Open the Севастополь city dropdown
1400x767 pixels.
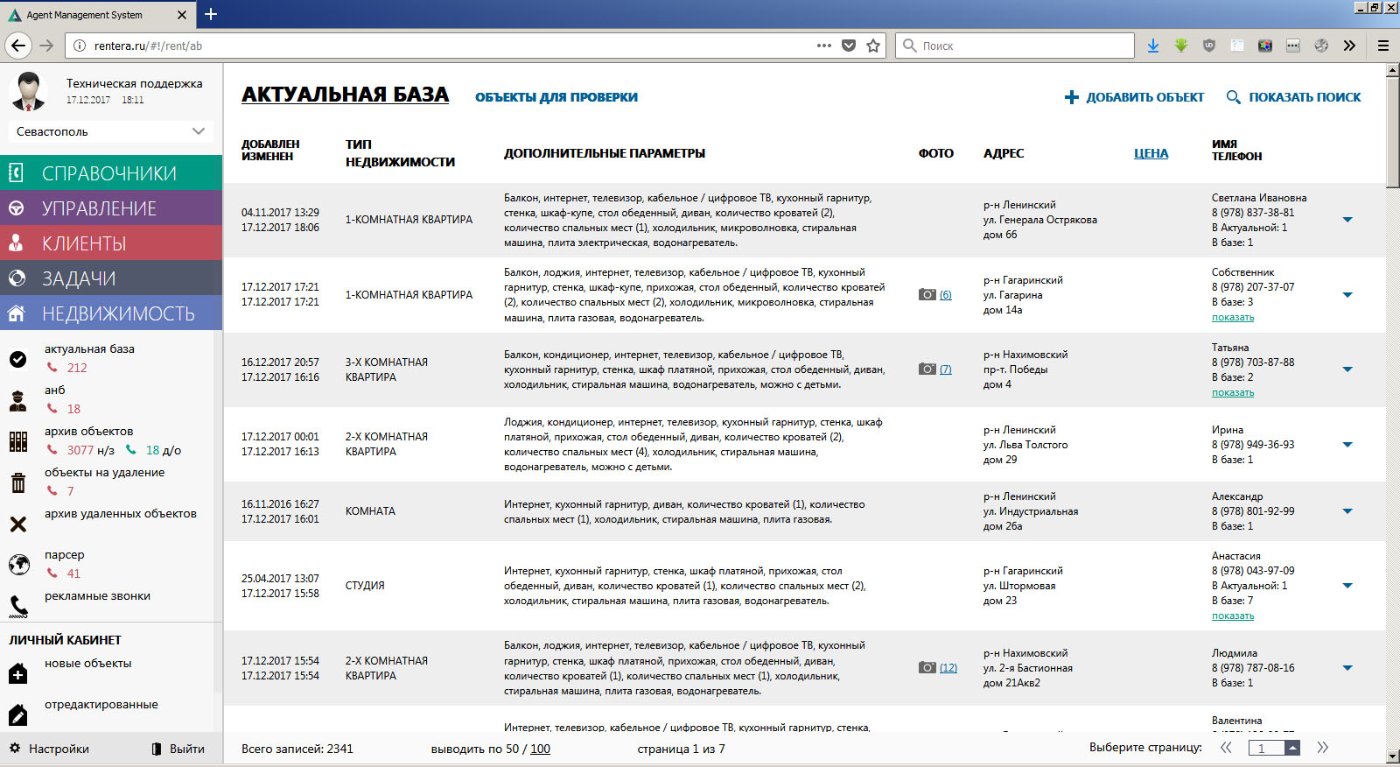point(111,131)
